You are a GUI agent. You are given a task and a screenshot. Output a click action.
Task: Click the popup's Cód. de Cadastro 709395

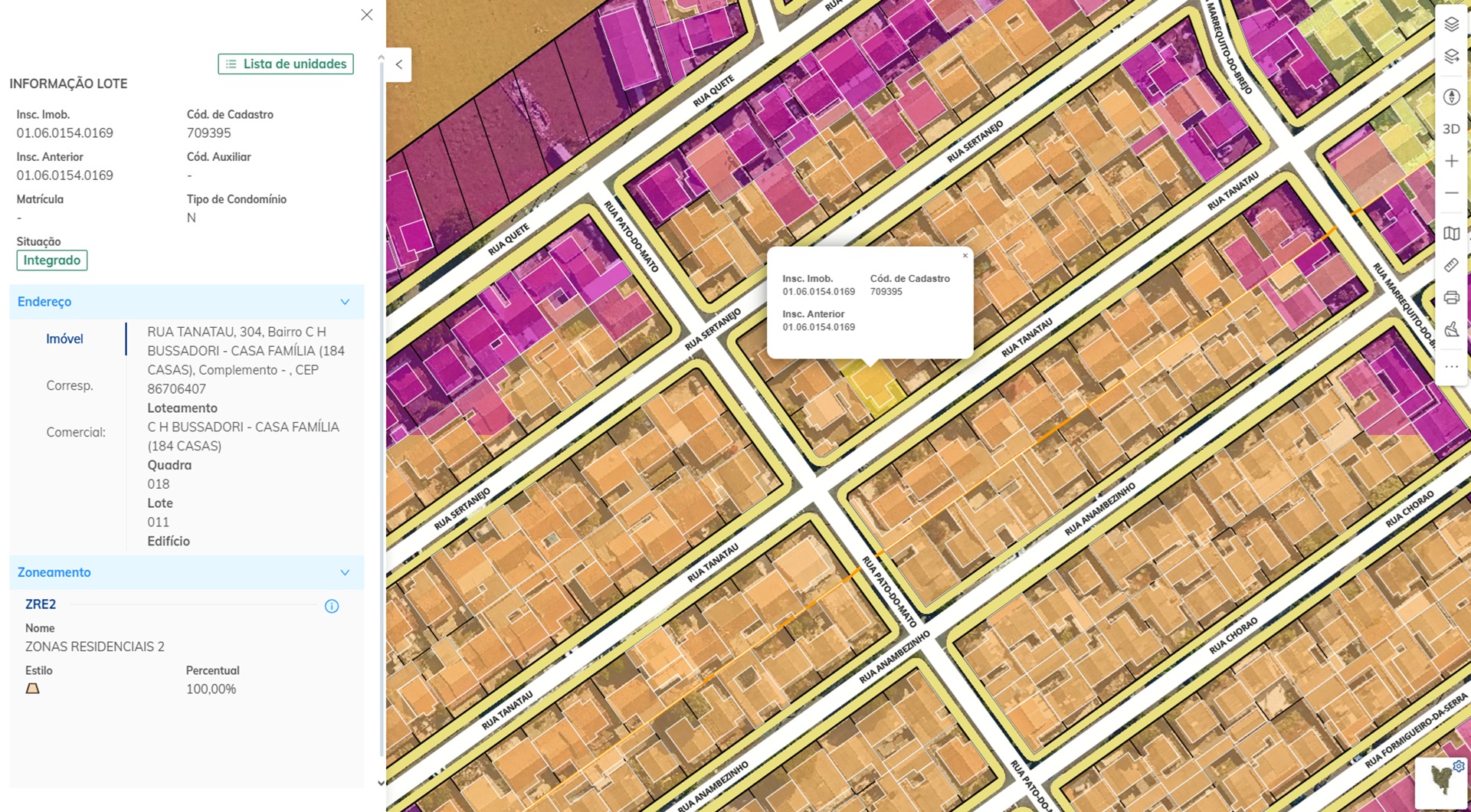(x=886, y=292)
